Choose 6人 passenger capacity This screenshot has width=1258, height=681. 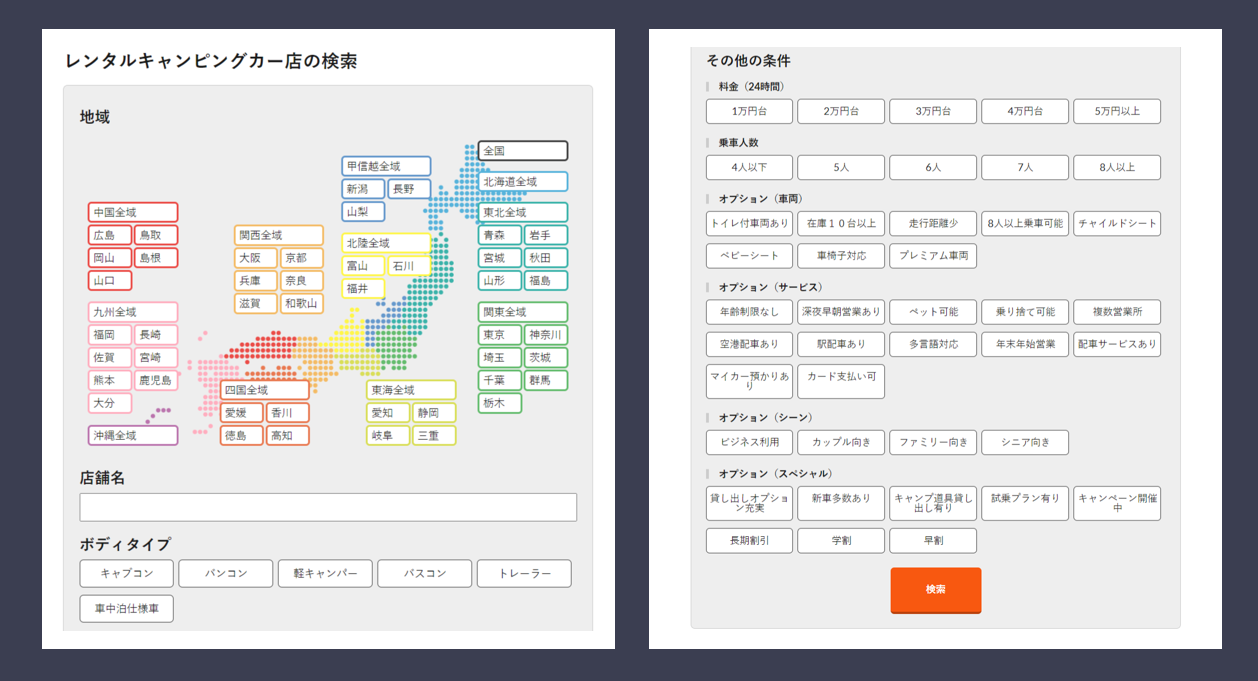click(933, 168)
